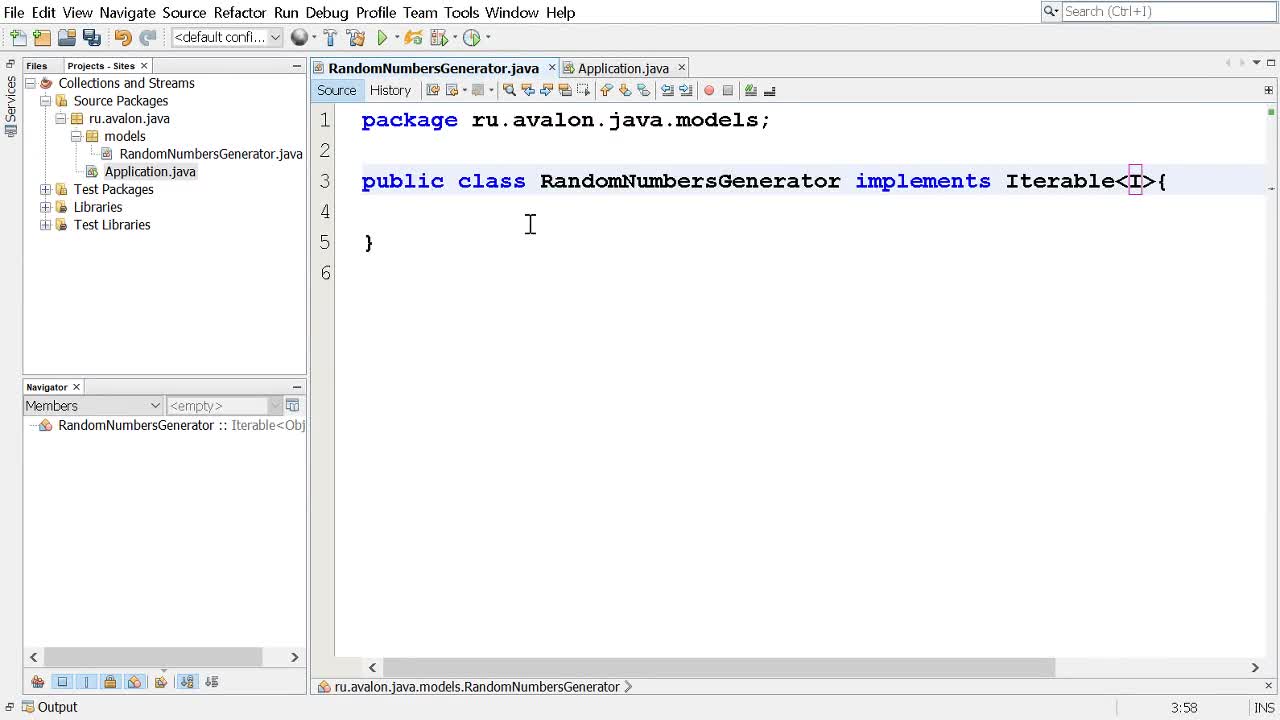The width and height of the screenshot is (1280, 720).
Task: Expand the Test Packages node
Action: click(45, 190)
